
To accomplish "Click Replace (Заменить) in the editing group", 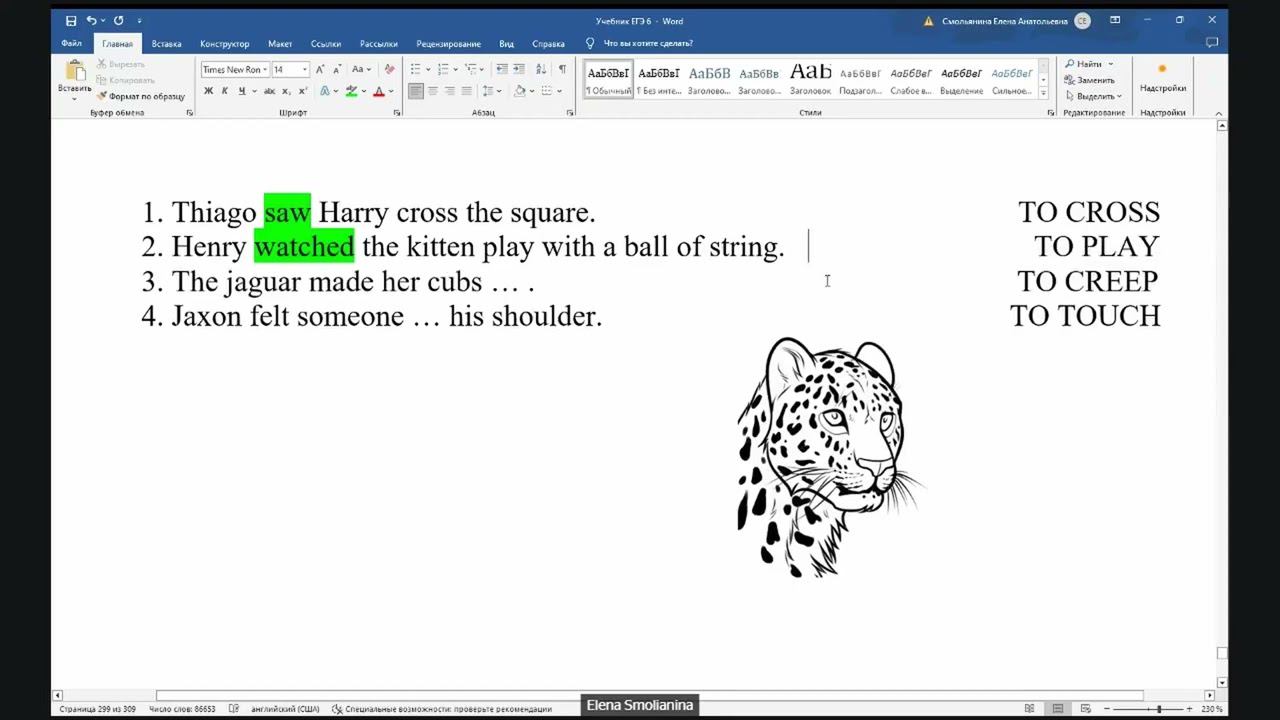I will tap(1090, 80).
